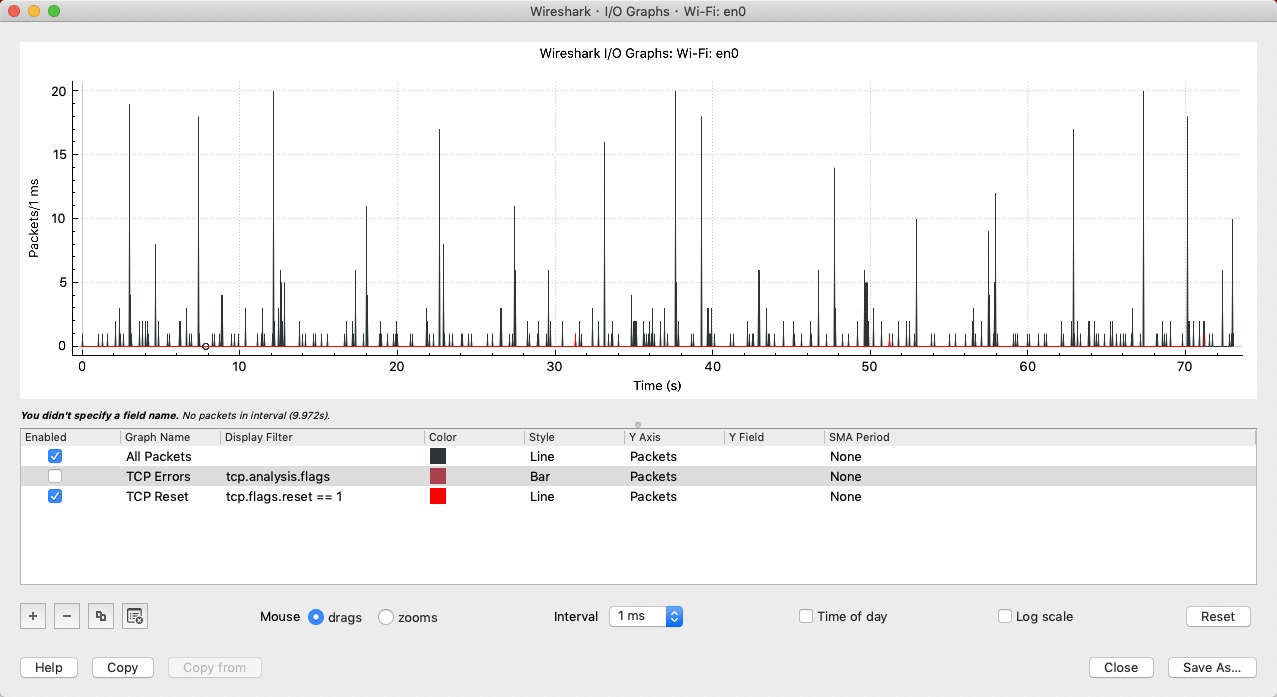Click Bar style cell of TCP Errors

540,476
